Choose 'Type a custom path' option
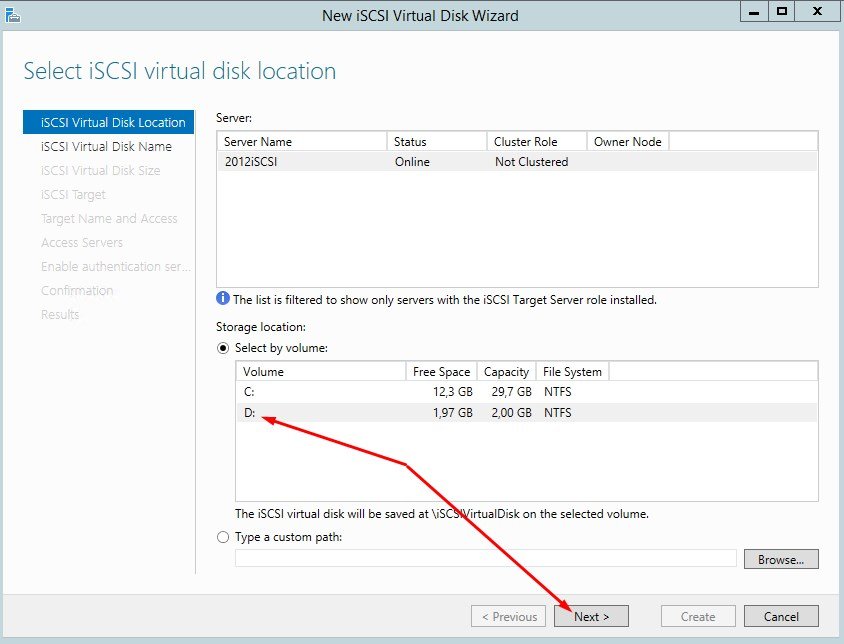The image size is (844, 644). click(x=223, y=537)
